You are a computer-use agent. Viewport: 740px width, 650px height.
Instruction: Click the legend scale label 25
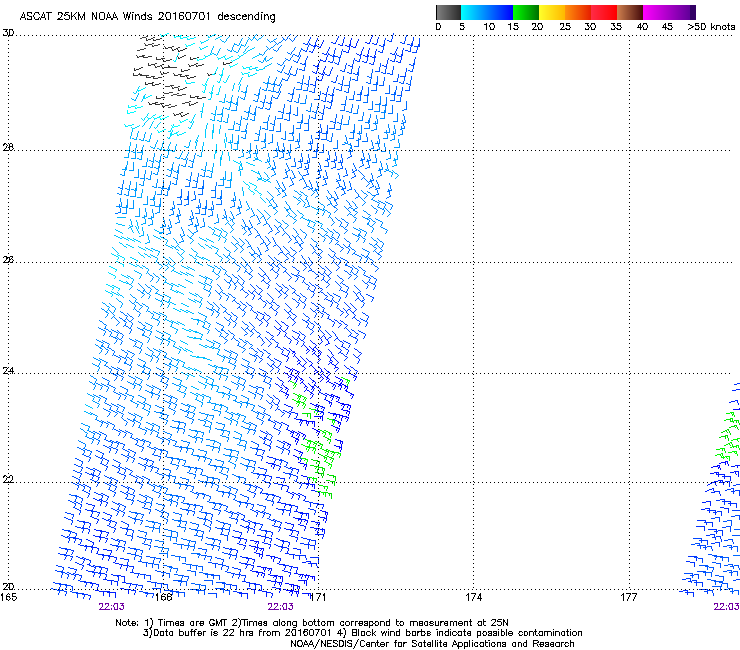pos(565,27)
